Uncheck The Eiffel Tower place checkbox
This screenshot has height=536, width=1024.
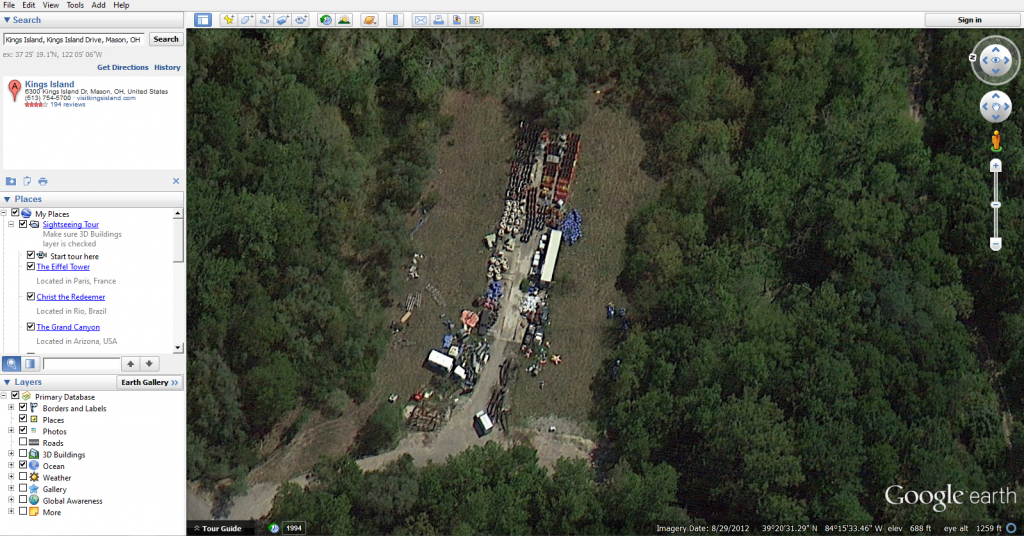31,267
